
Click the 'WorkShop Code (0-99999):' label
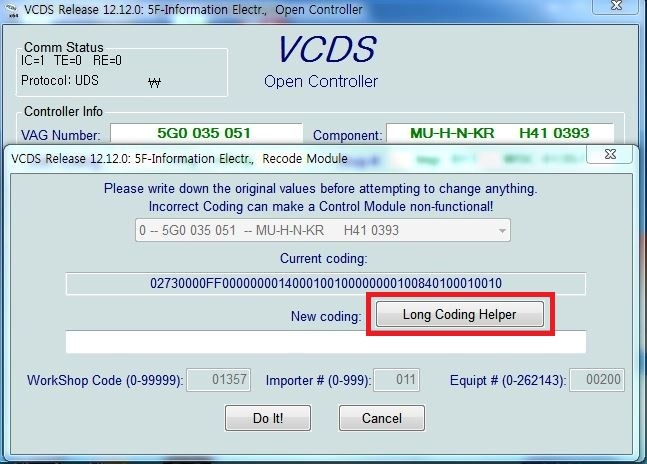tap(105, 380)
